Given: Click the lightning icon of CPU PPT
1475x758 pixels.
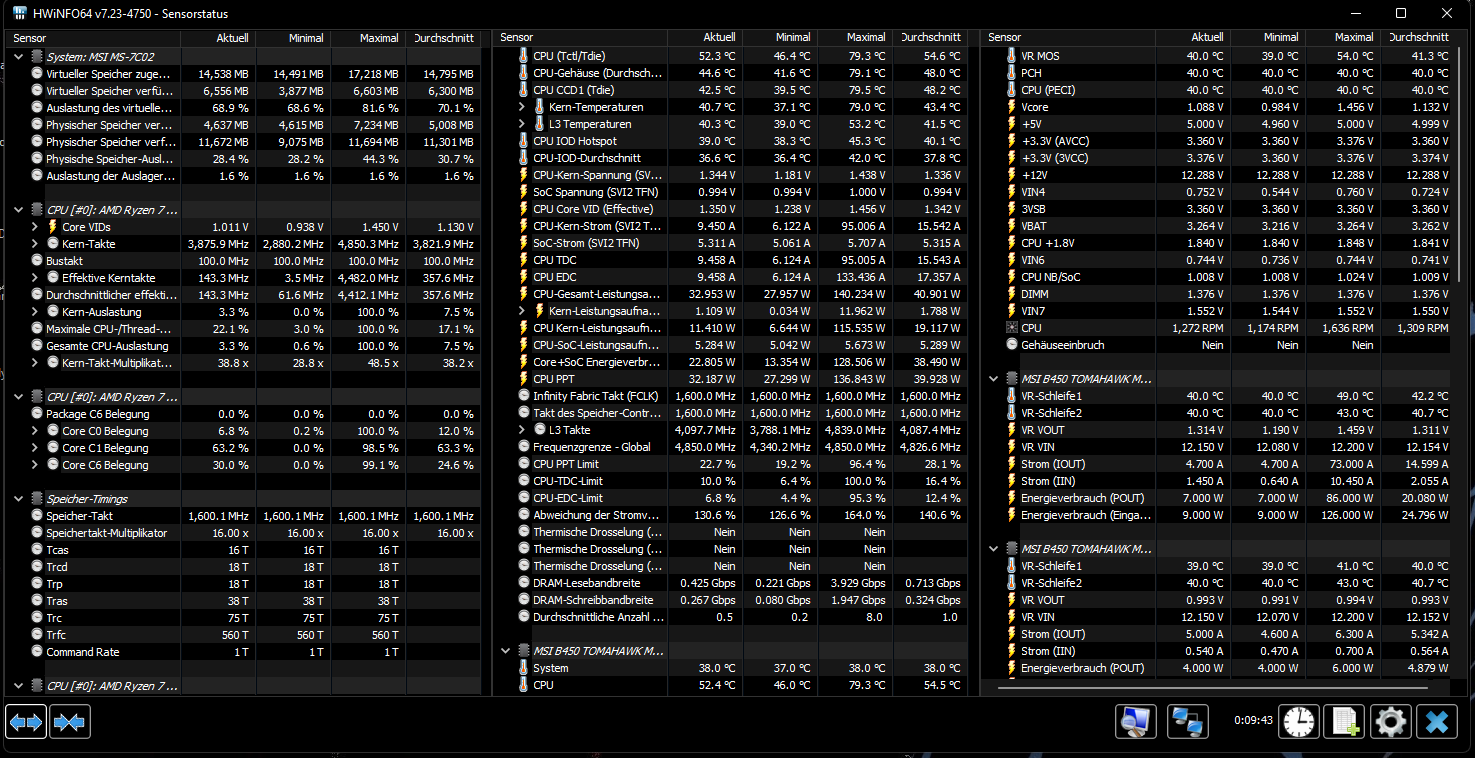Looking at the screenshot, I should coord(523,379).
